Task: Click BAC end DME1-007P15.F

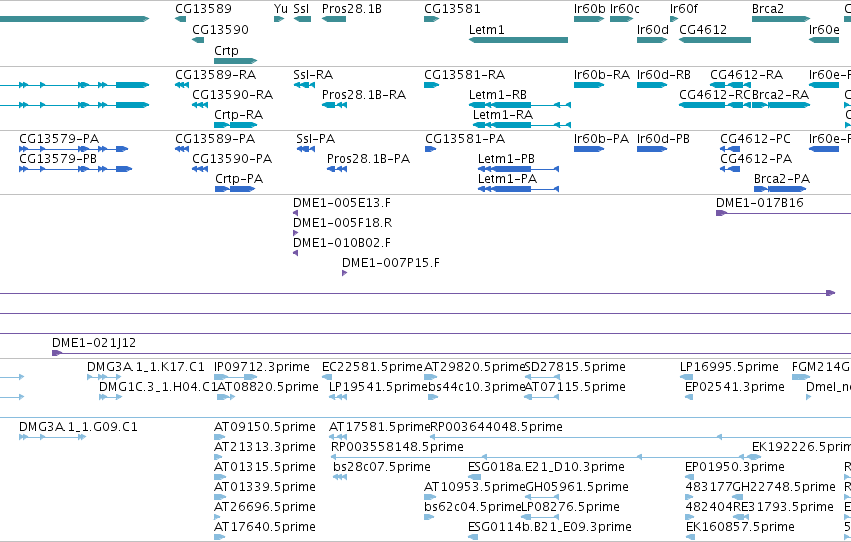Action: point(344,273)
